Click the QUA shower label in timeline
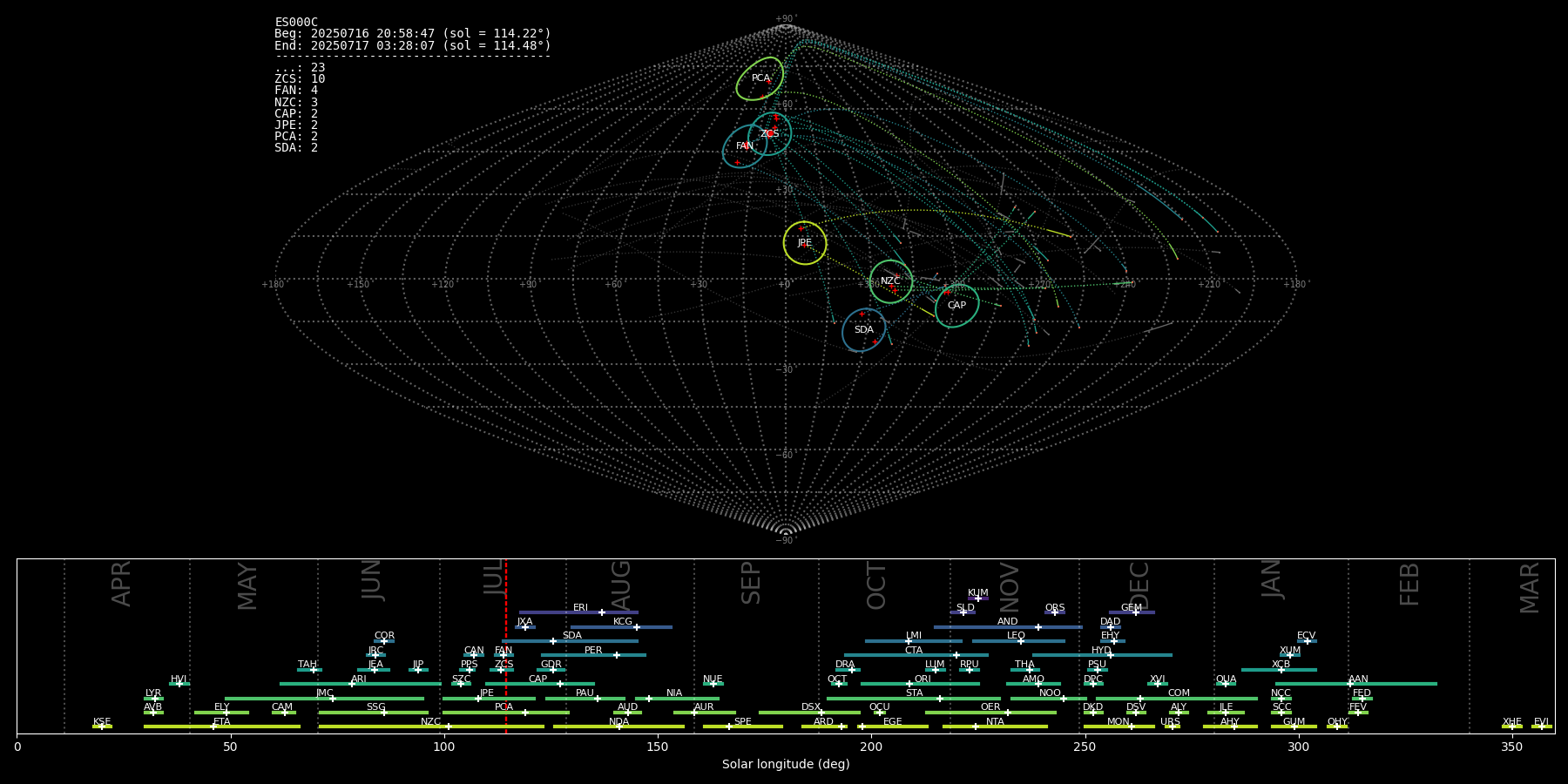The image size is (1568, 784). pos(1226,679)
